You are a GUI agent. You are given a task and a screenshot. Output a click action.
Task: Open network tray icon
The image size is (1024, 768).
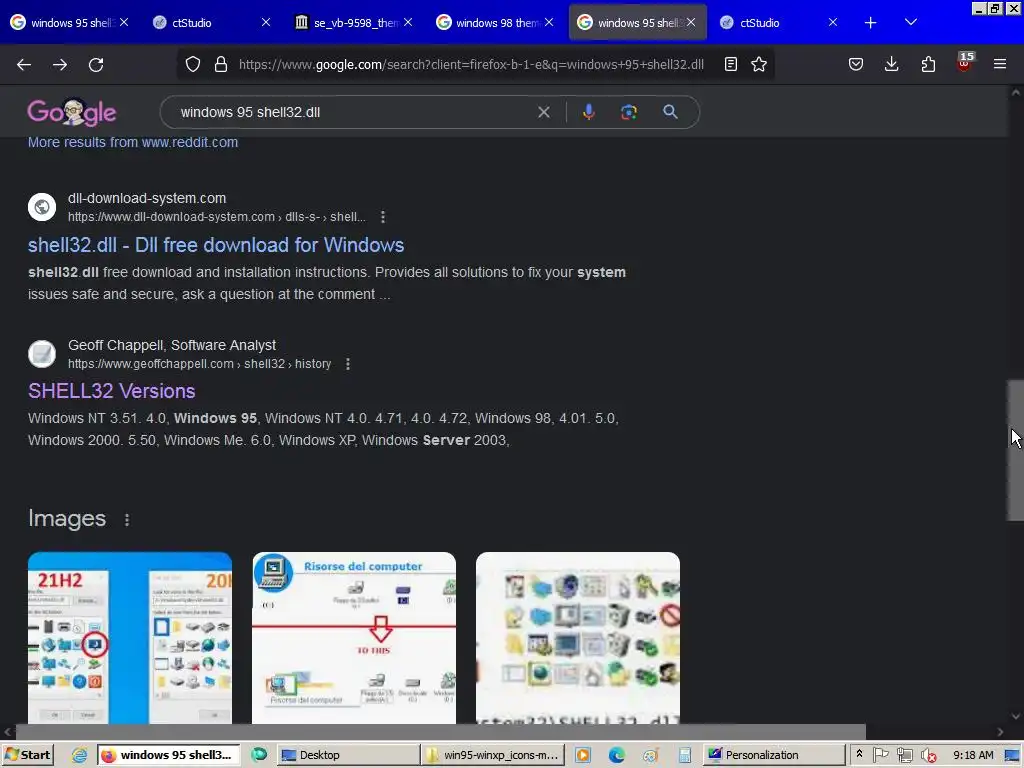904,755
